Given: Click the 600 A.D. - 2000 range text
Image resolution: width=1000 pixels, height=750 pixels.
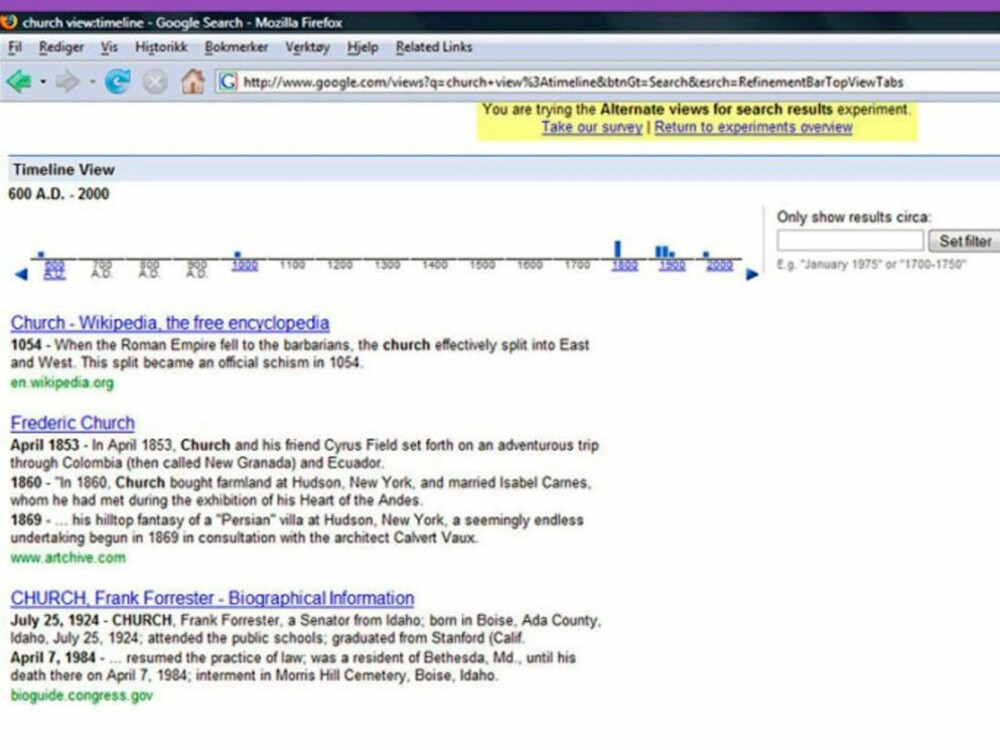Looking at the screenshot, I should (x=59, y=194).
